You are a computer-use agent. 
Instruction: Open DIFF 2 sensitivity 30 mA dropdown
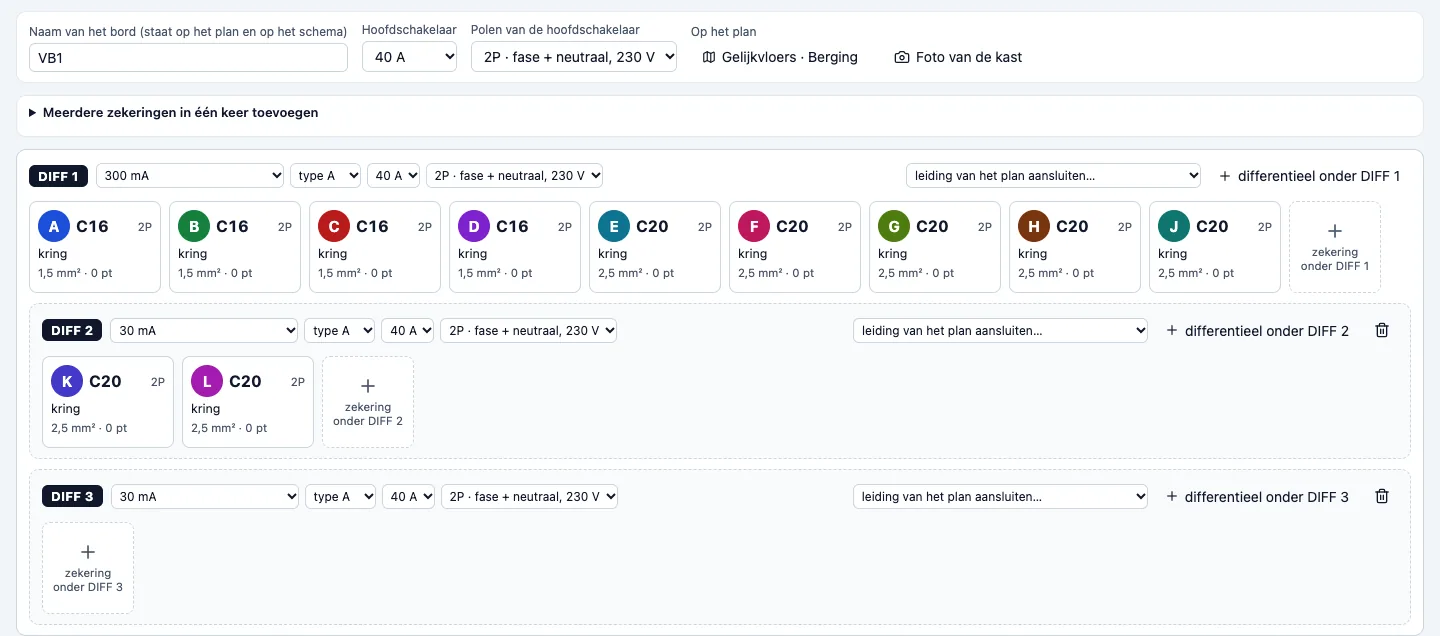[x=204, y=330]
